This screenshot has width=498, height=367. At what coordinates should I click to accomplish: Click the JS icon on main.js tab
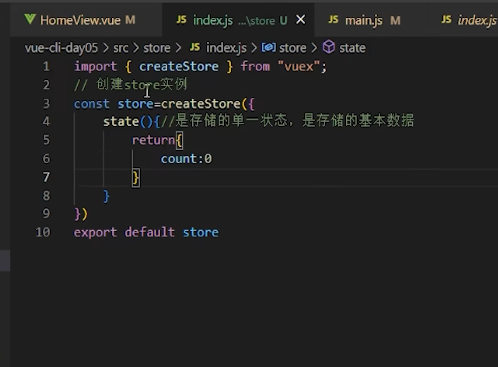pos(333,20)
